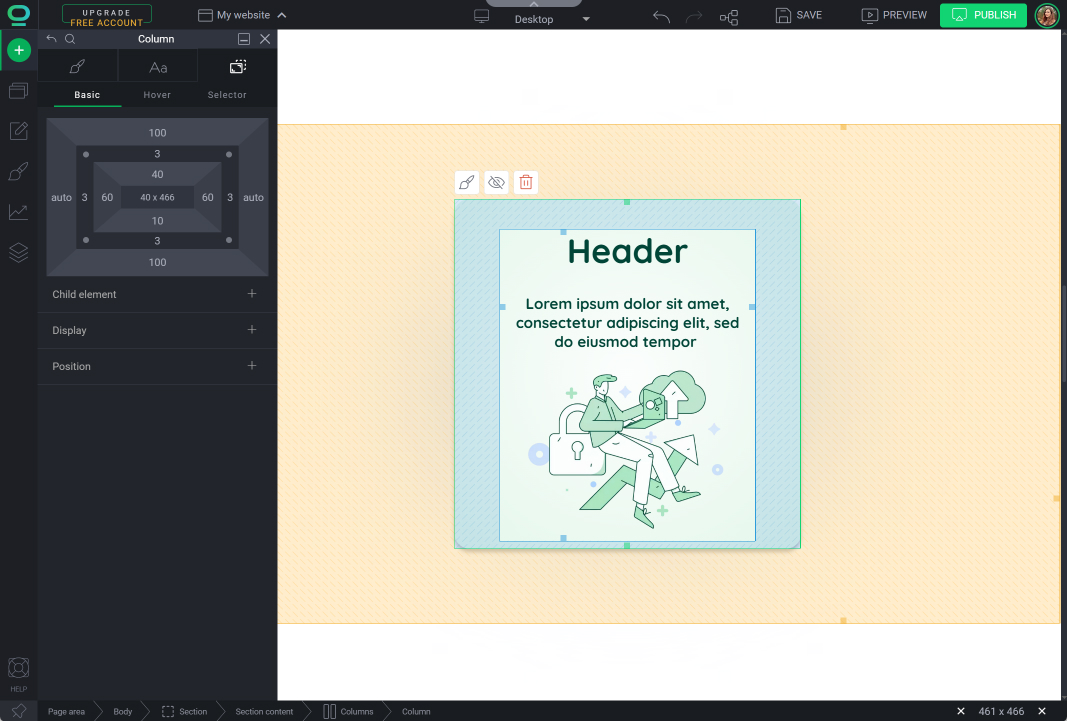Click the Header heading on canvas
The width and height of the screenshot is (1067, 721).
tap(627, 251)
